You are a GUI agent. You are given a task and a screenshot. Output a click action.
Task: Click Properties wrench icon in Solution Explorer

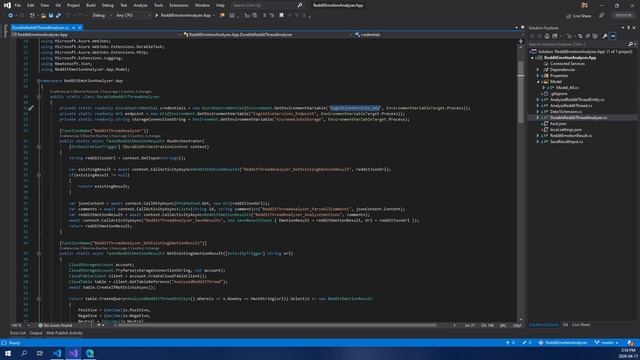click(x=605, y=36)
